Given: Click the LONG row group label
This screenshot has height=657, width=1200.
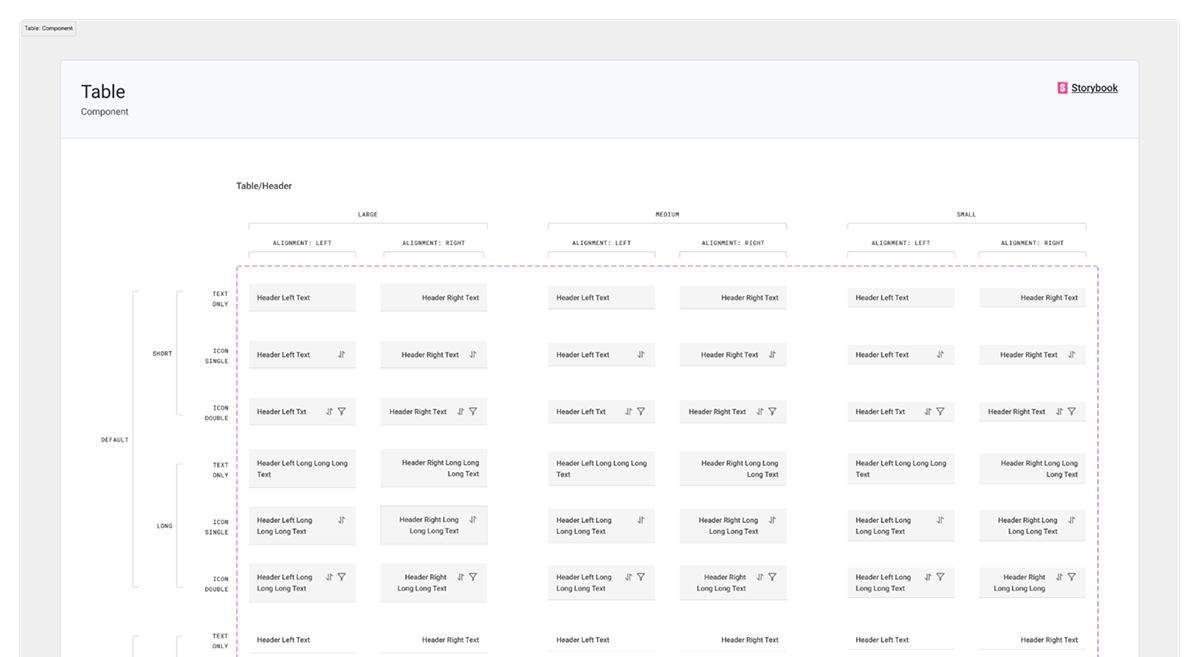Looking at the screenshot, I should 164,525.
